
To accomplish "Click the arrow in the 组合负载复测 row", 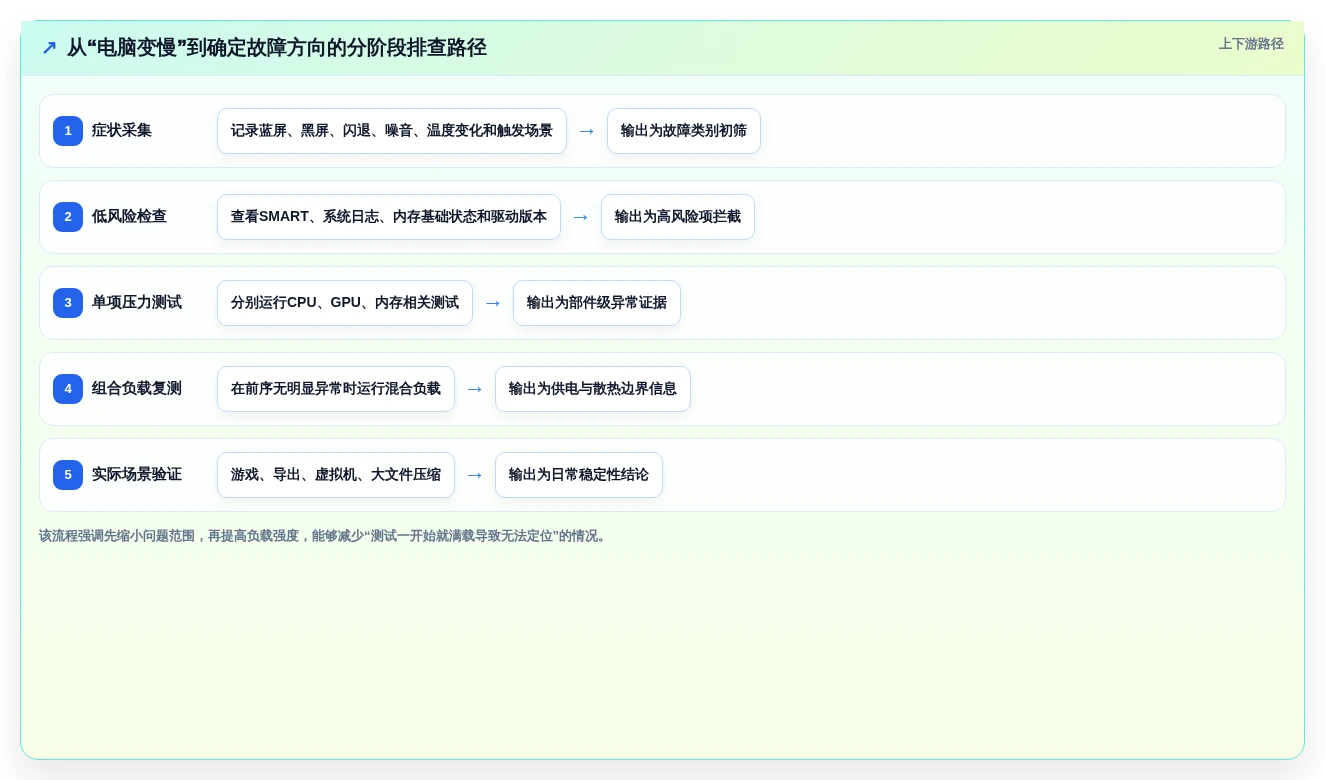I will point(475,389).
